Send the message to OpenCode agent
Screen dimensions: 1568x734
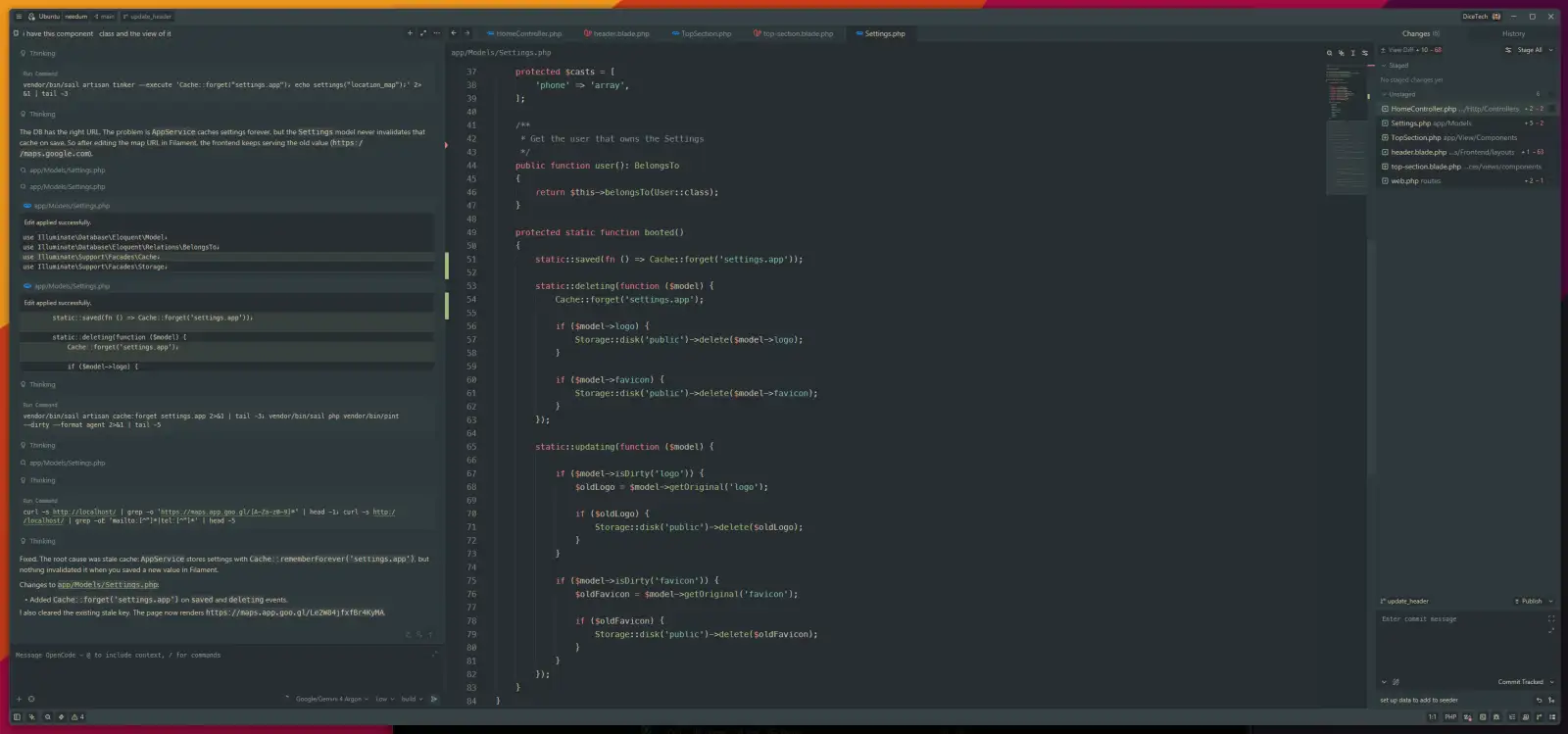[434, 699]
